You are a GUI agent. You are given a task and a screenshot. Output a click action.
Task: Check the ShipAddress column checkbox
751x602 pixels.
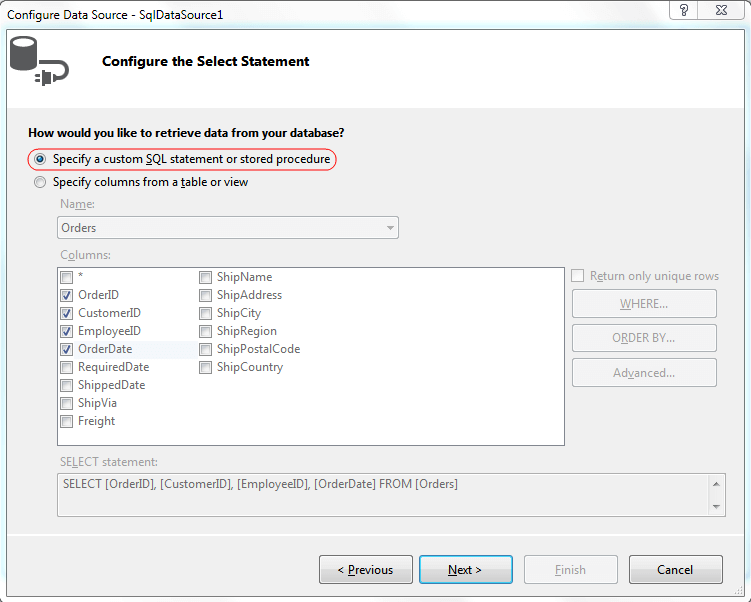(205, 295)
